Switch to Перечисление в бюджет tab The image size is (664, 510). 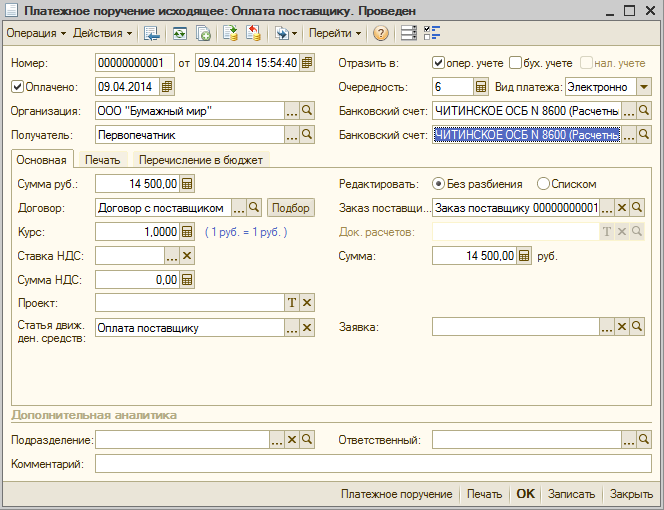[x=201, y=160]
